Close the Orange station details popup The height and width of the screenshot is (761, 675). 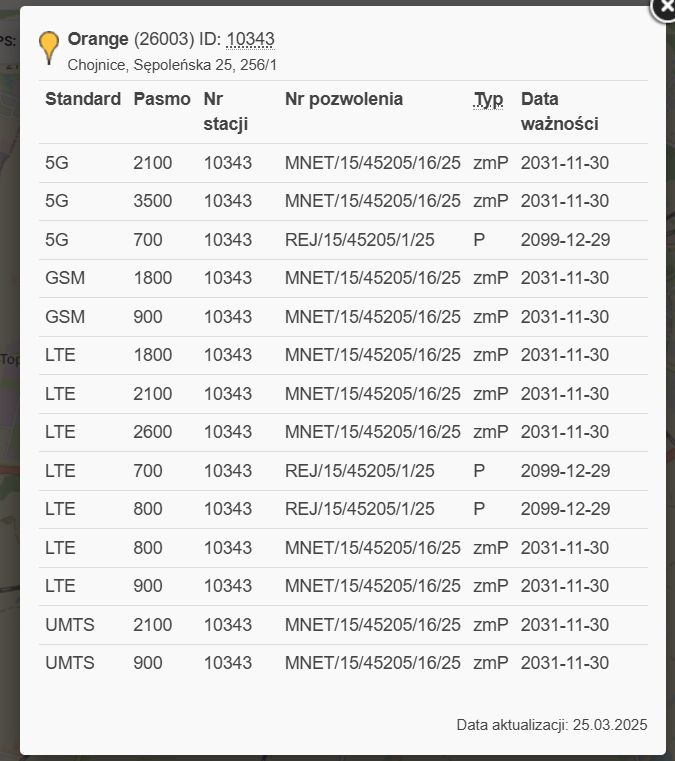(664, 8)
